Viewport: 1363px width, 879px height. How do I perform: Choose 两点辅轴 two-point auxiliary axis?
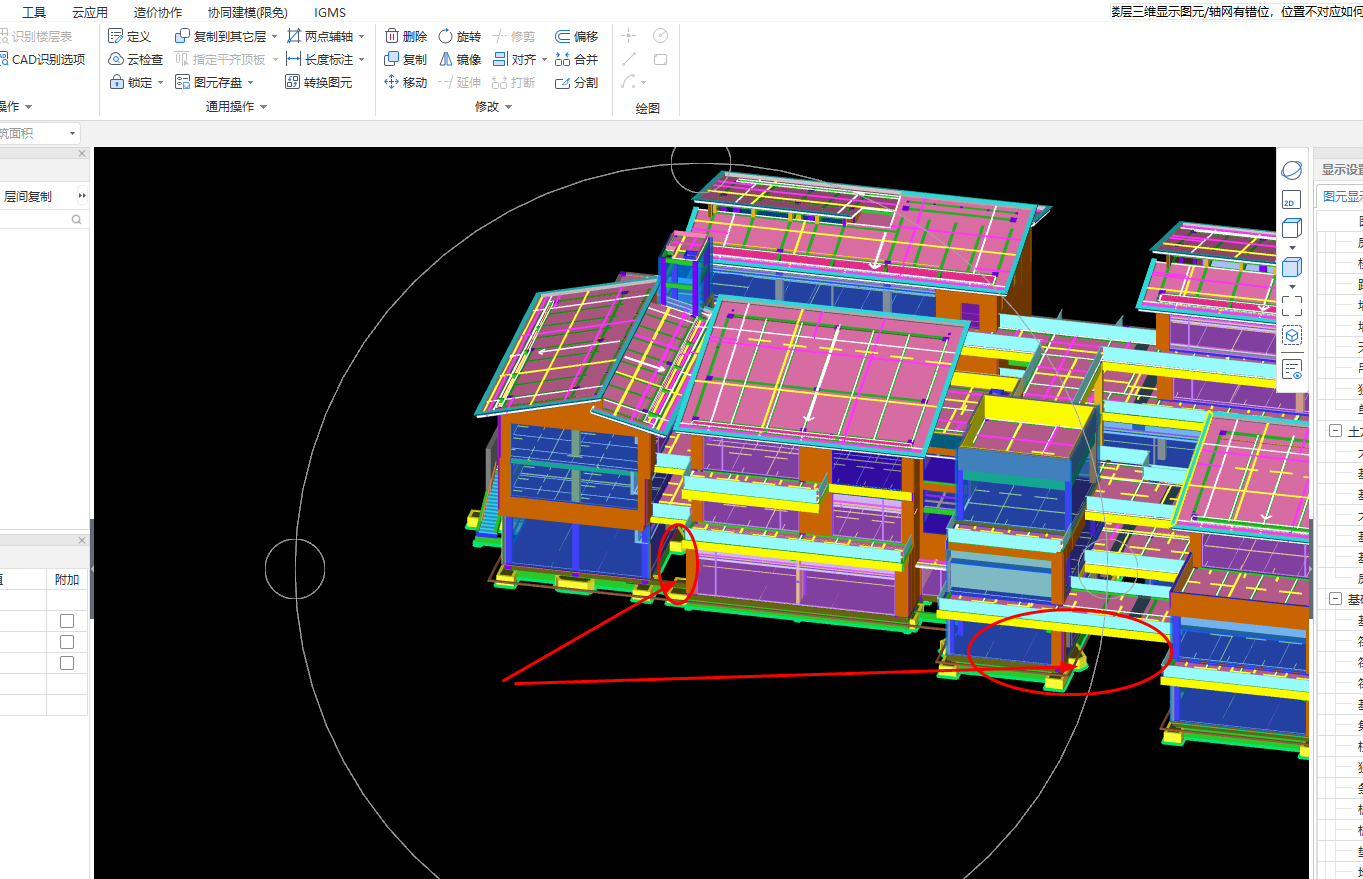[x=320, y=36]
